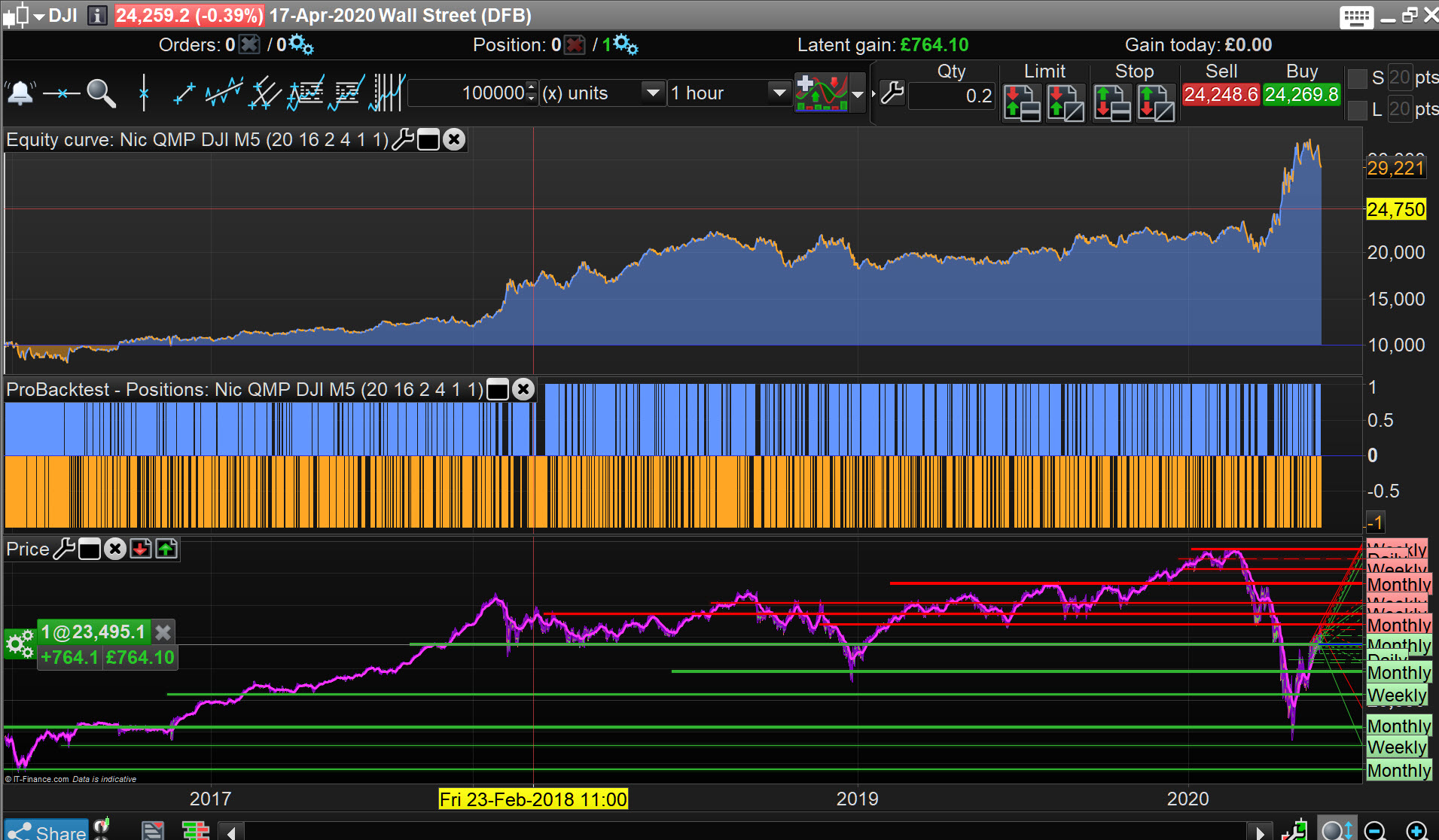The width and height of the screenshot is (1439, 840).
Task: Open the (x) units dropdown
Action: coord(652,93)
